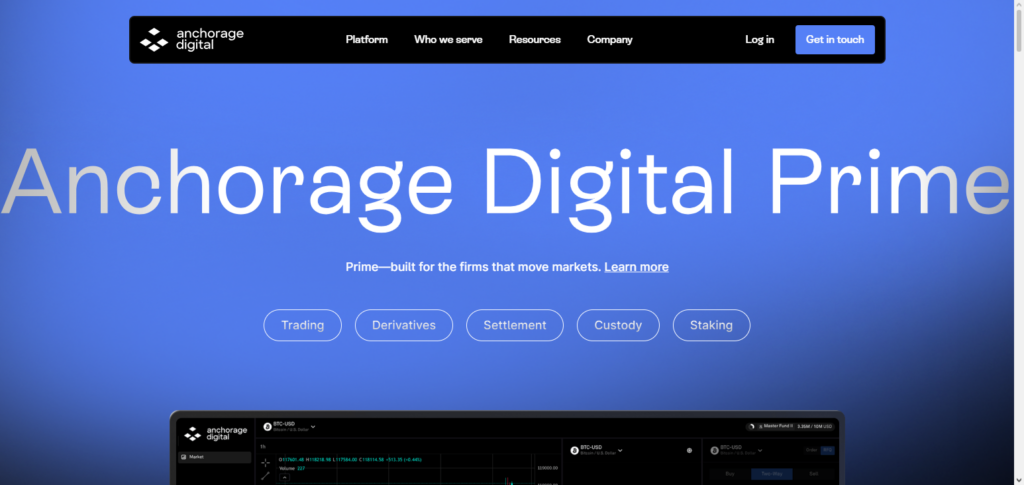Select the trend line drawing tool
Screen dimensions: 1024x485
coord(265,477)
